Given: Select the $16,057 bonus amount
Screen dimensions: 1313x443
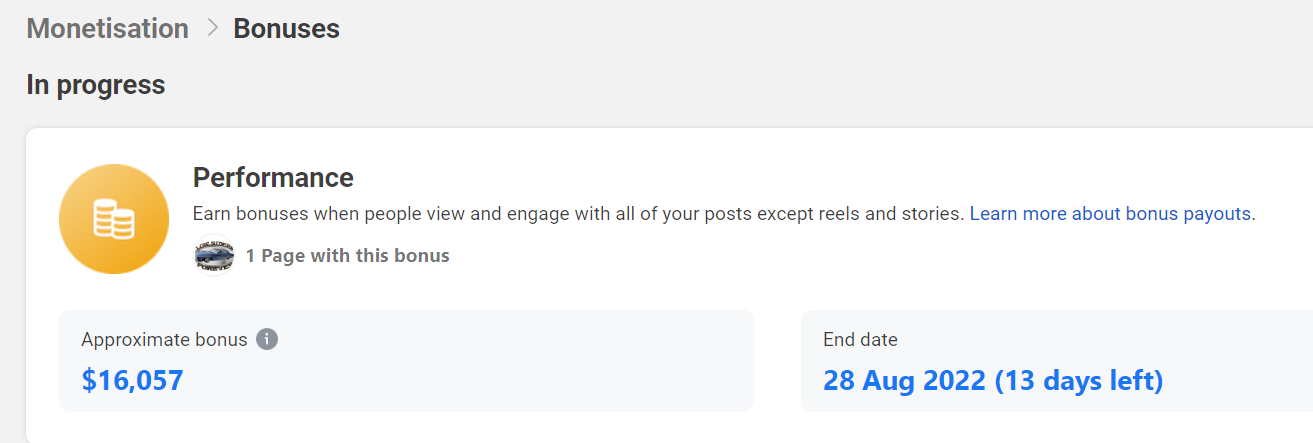Looking at the screenshot, I should (x=132, y=381).
